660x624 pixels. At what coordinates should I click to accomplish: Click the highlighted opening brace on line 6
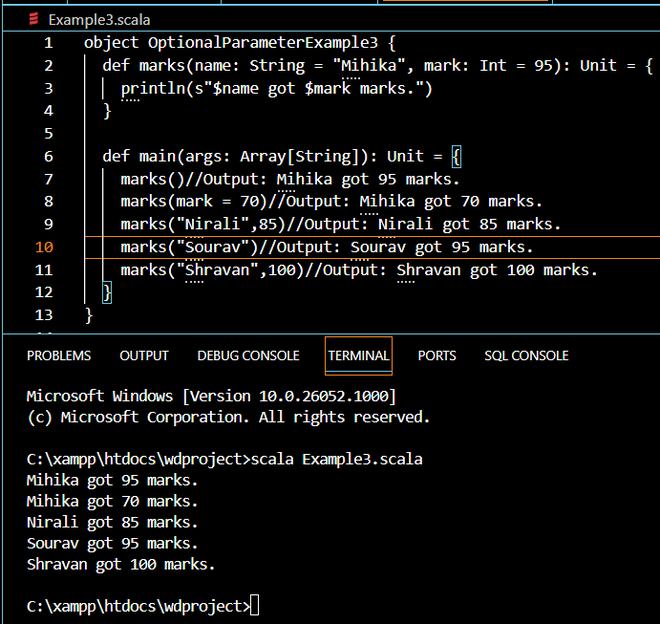(x=456, y=157)
